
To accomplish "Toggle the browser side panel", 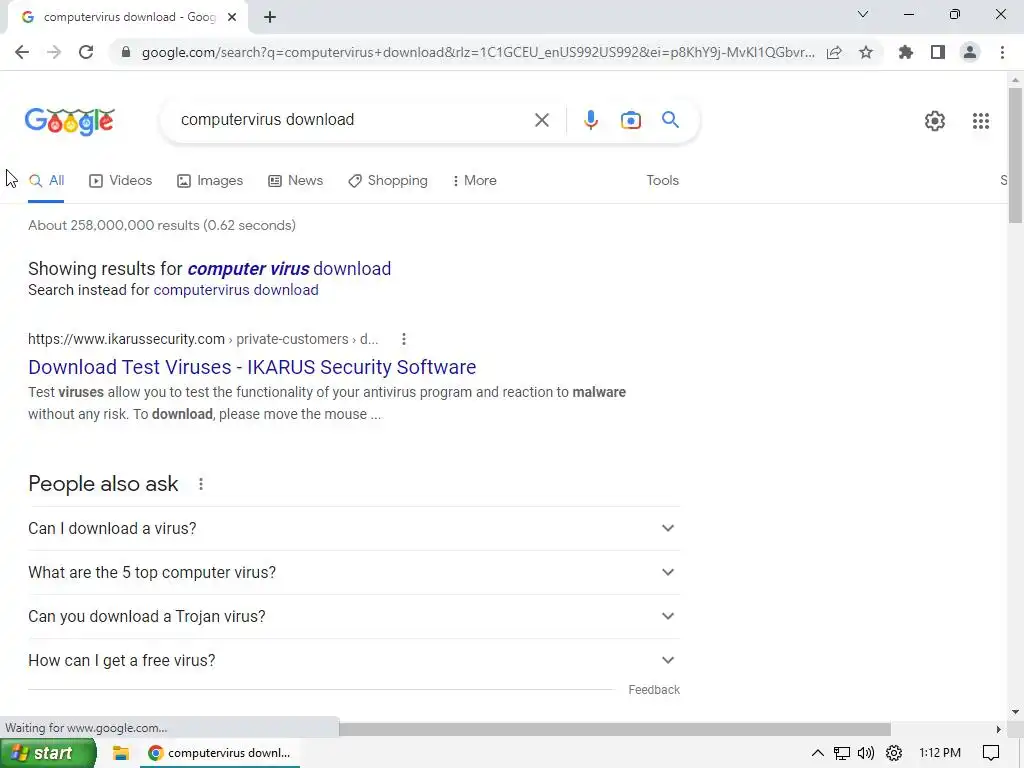I will click(938, 52).
